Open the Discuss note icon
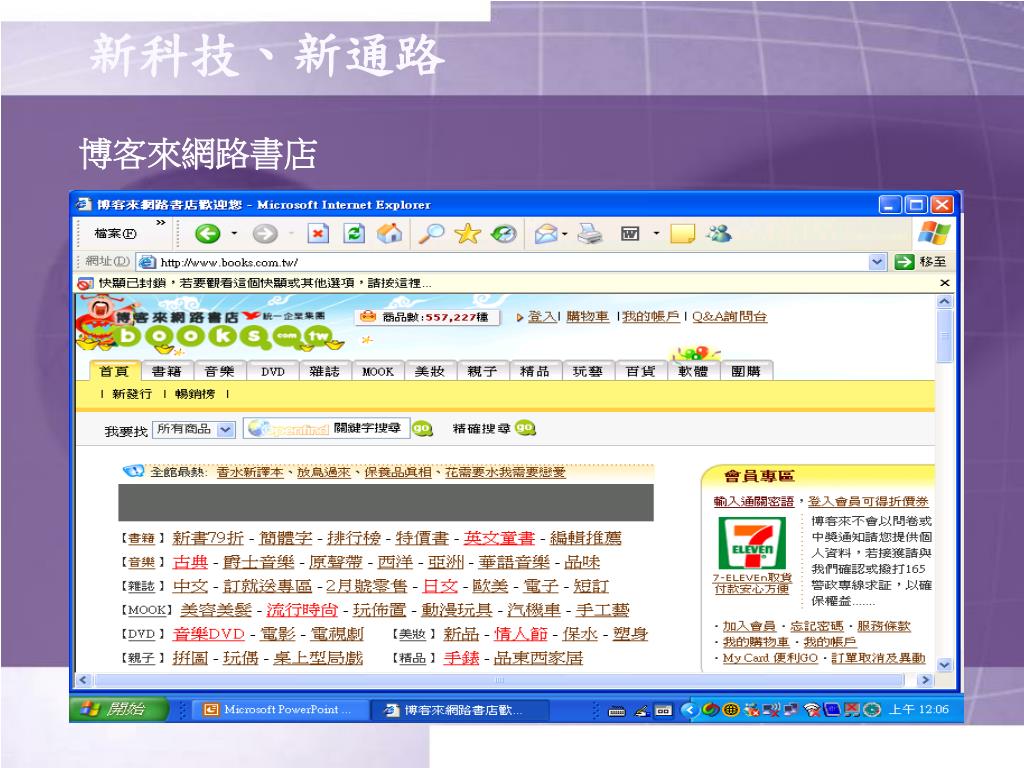Viewport: 1024px width, 768px height. click(x=682, y=233)
